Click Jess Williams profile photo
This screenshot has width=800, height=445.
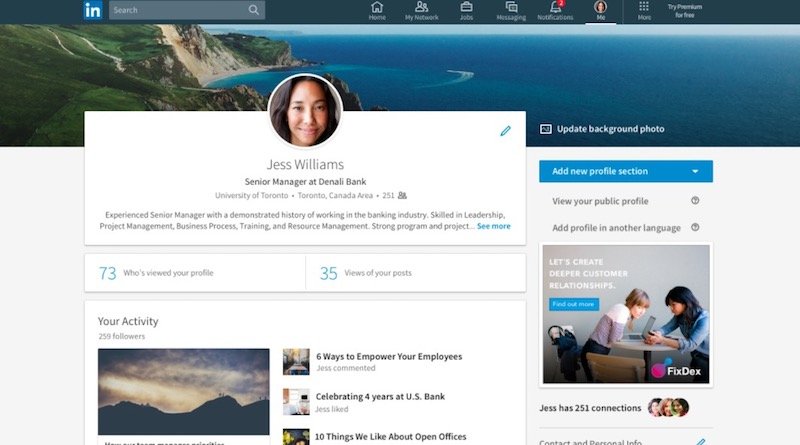coord(305,111)
